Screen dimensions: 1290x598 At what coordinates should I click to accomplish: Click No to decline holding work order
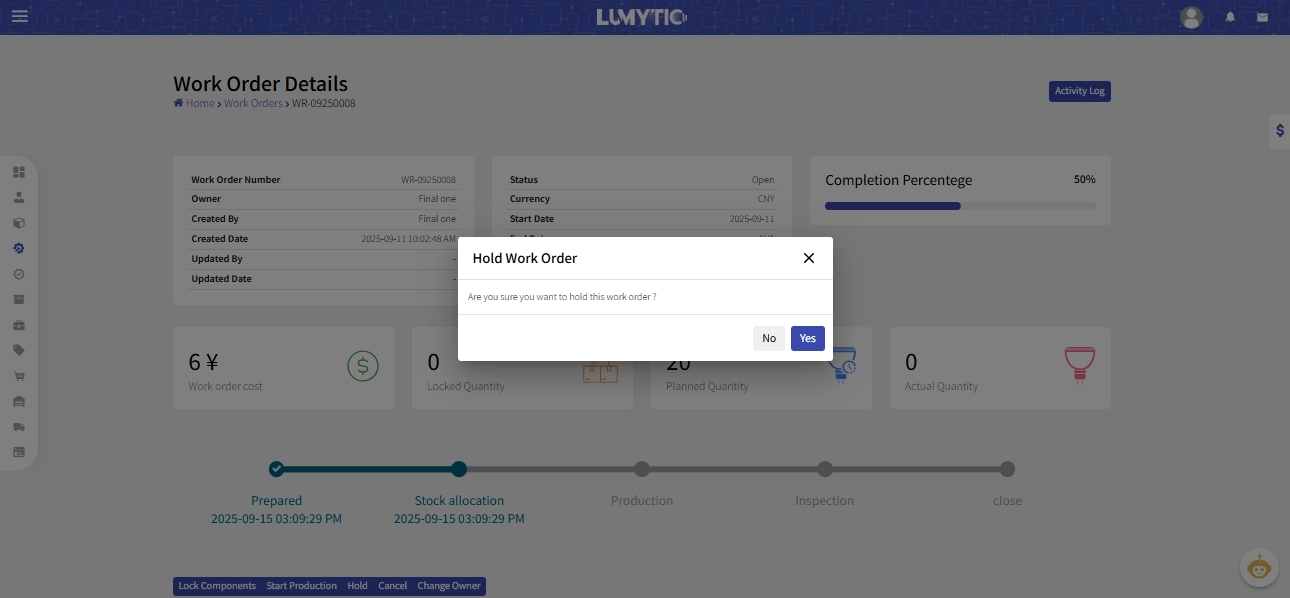(768, 338)
